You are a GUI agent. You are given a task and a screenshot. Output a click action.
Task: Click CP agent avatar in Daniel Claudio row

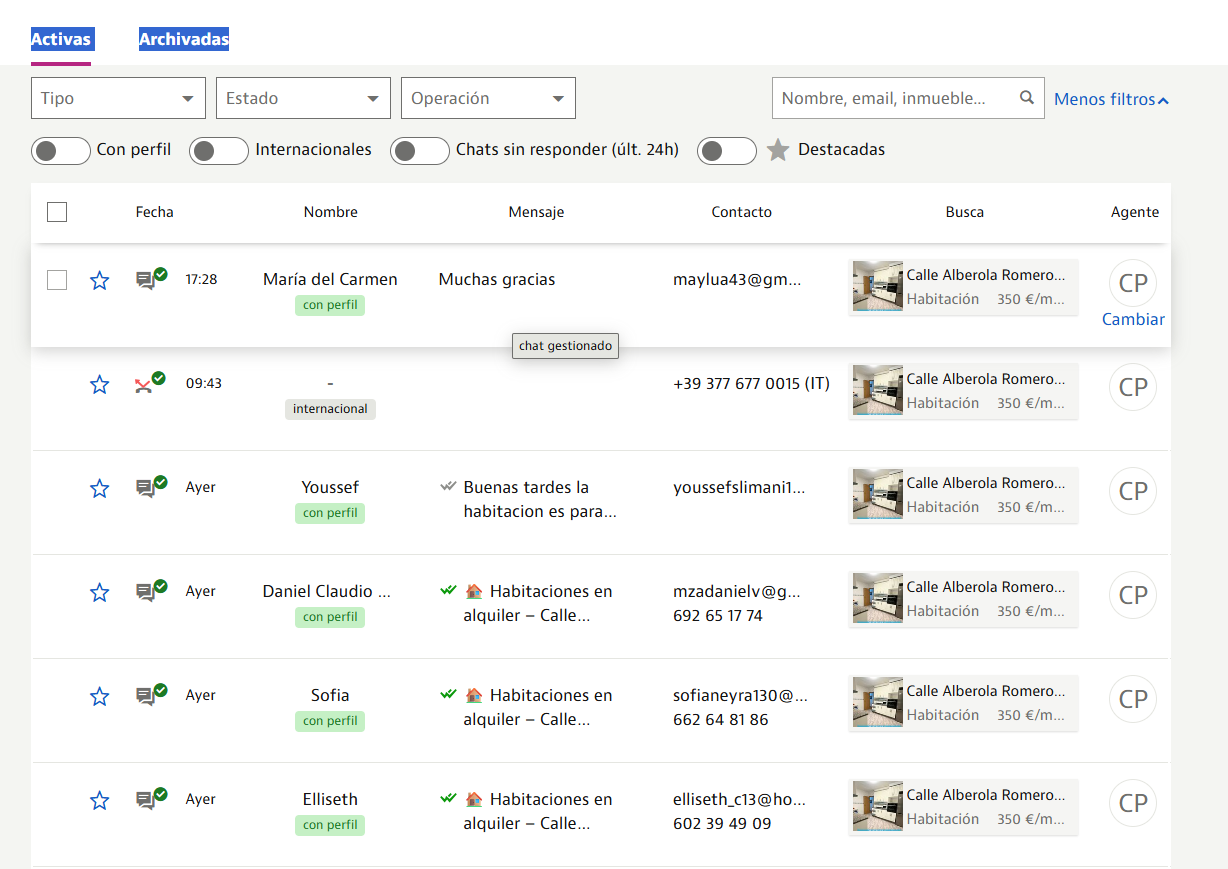click(1133, 595)
